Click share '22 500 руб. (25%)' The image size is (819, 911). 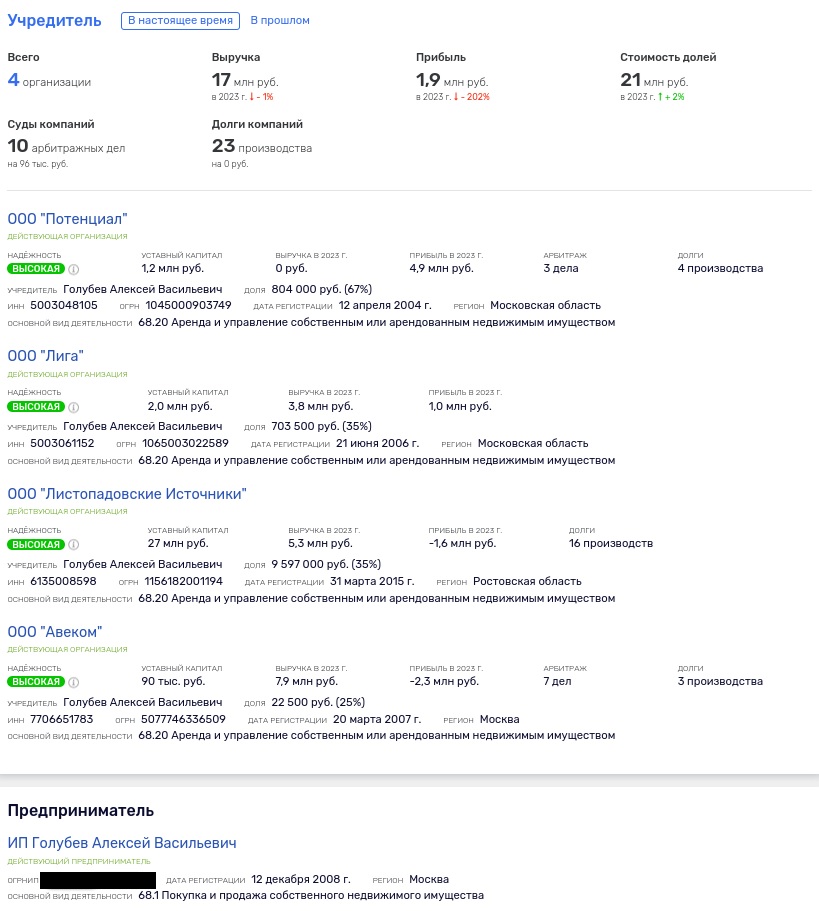tap(318, 702)
